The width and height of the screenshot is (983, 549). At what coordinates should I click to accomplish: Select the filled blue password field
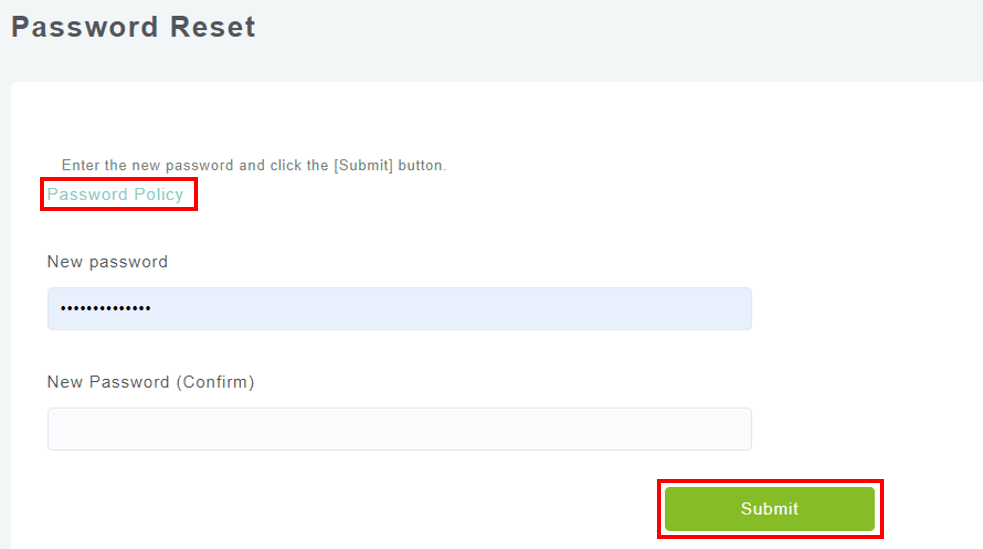(x=399, y=309)
